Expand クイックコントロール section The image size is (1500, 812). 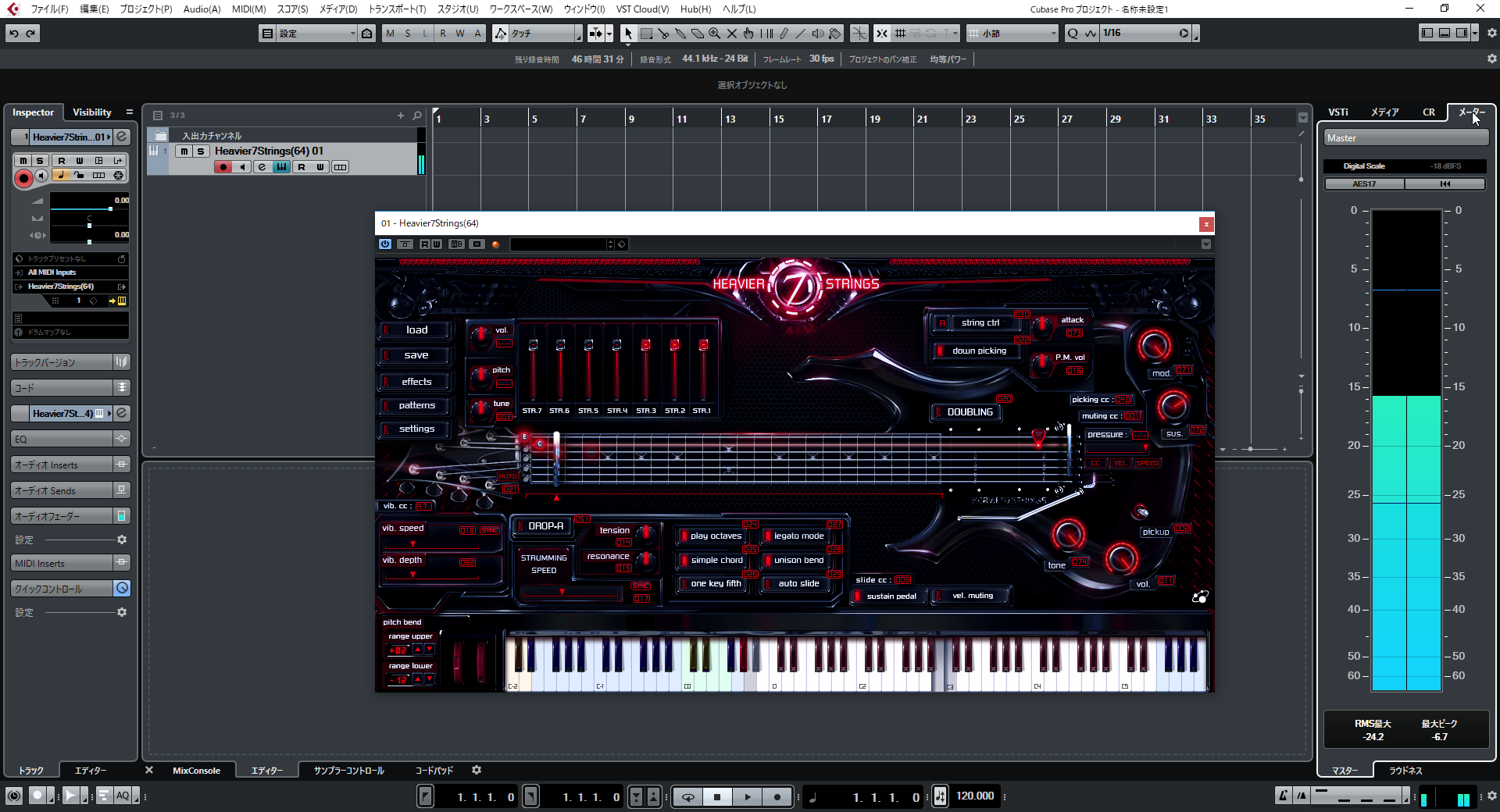[62, 589]
